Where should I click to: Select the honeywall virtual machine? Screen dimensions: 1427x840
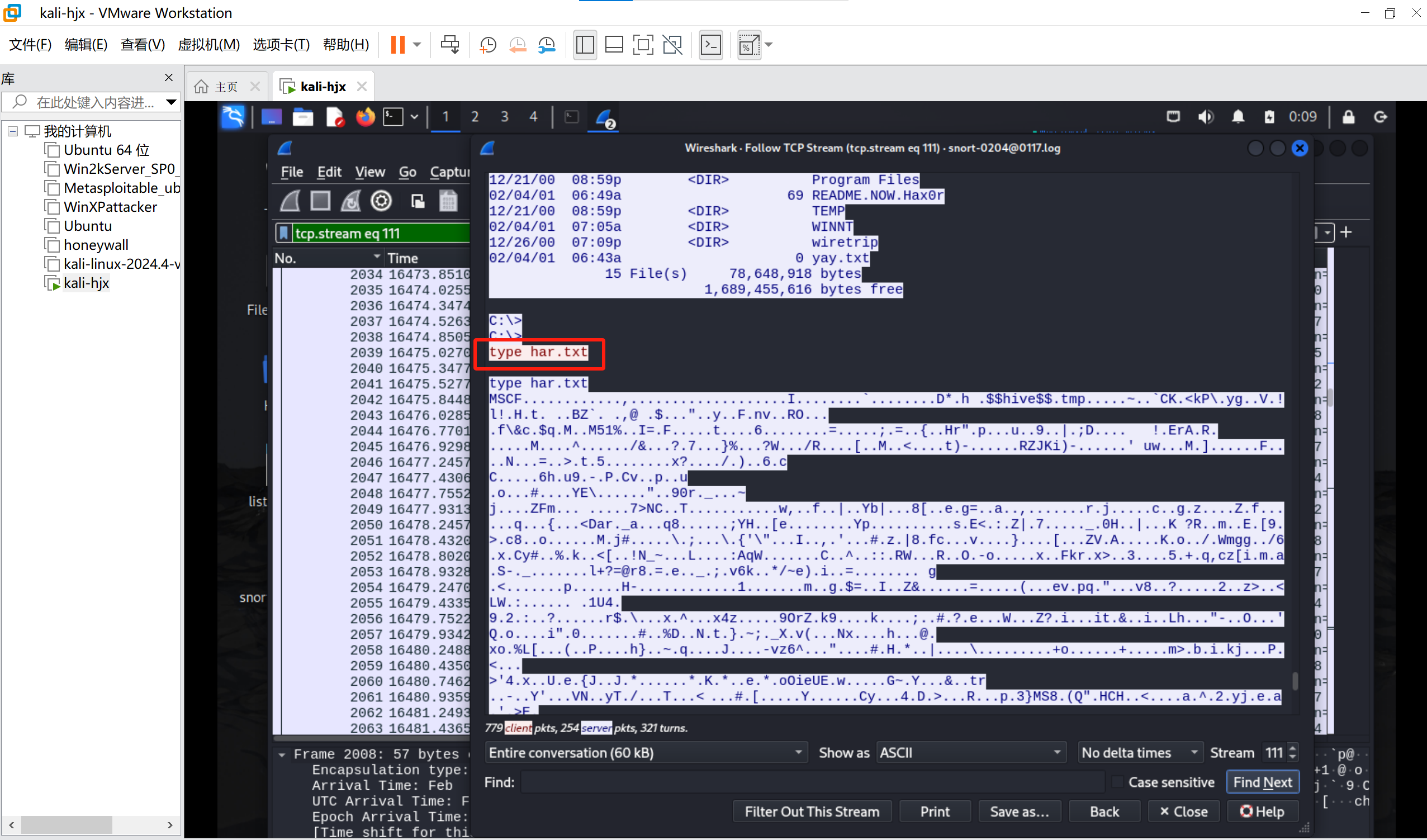[x=96, y=245]
